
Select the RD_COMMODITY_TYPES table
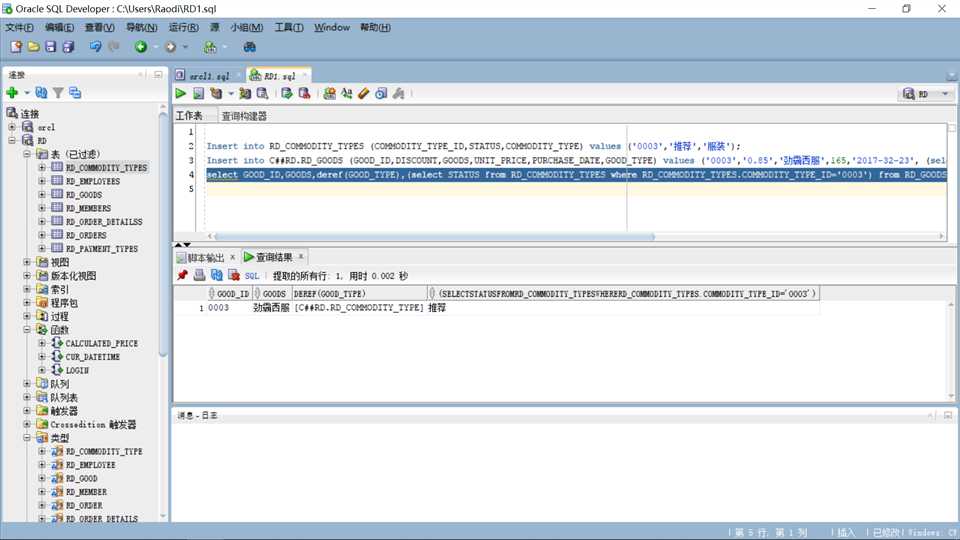point(106,167)
